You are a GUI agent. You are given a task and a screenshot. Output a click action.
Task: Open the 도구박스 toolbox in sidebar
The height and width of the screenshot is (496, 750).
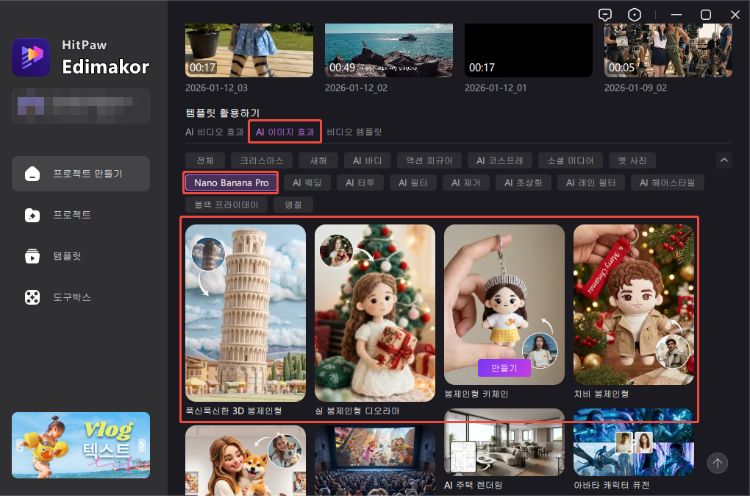(81, 297)
